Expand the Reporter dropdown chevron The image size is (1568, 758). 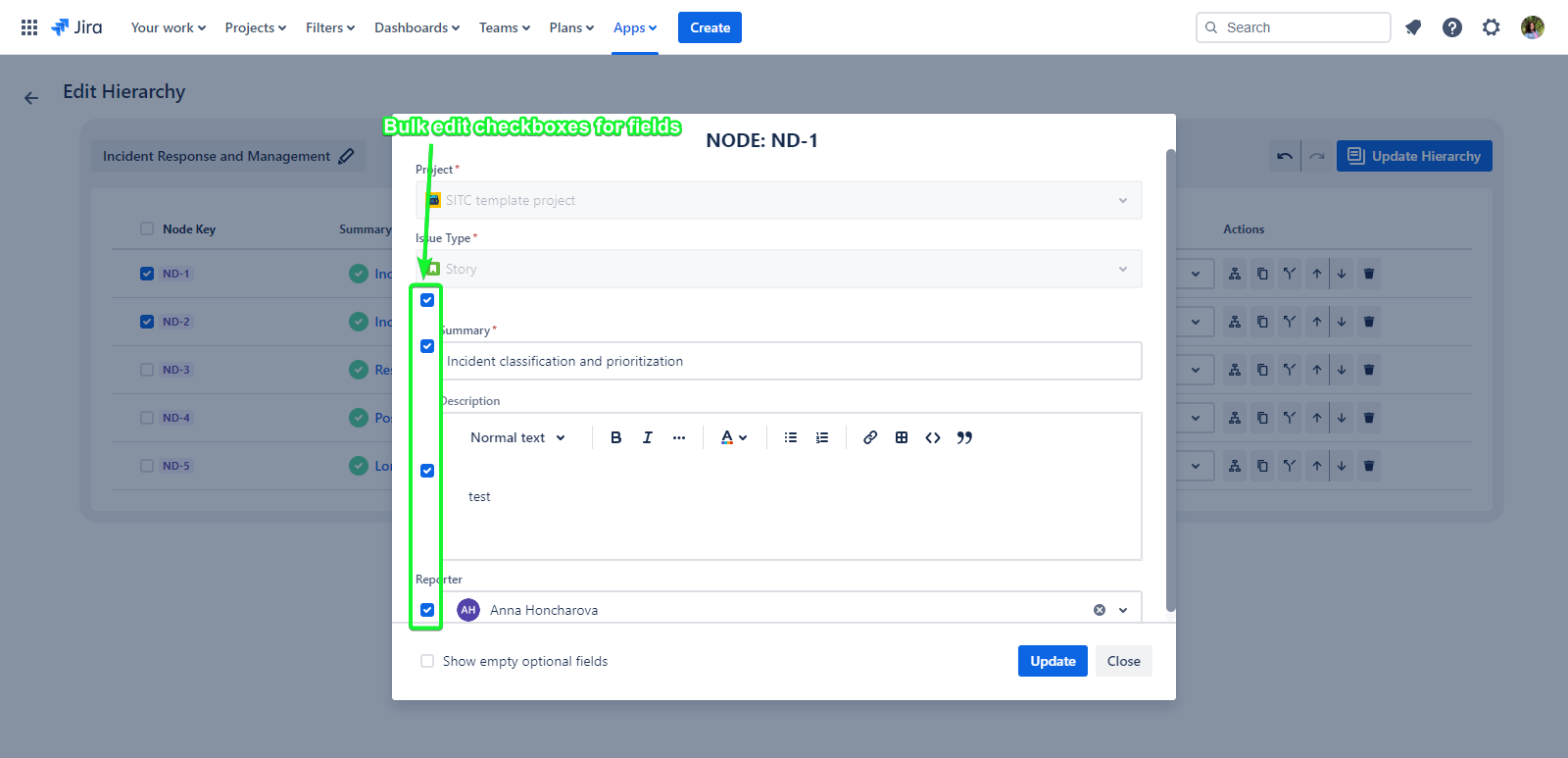coord(1123,610)
